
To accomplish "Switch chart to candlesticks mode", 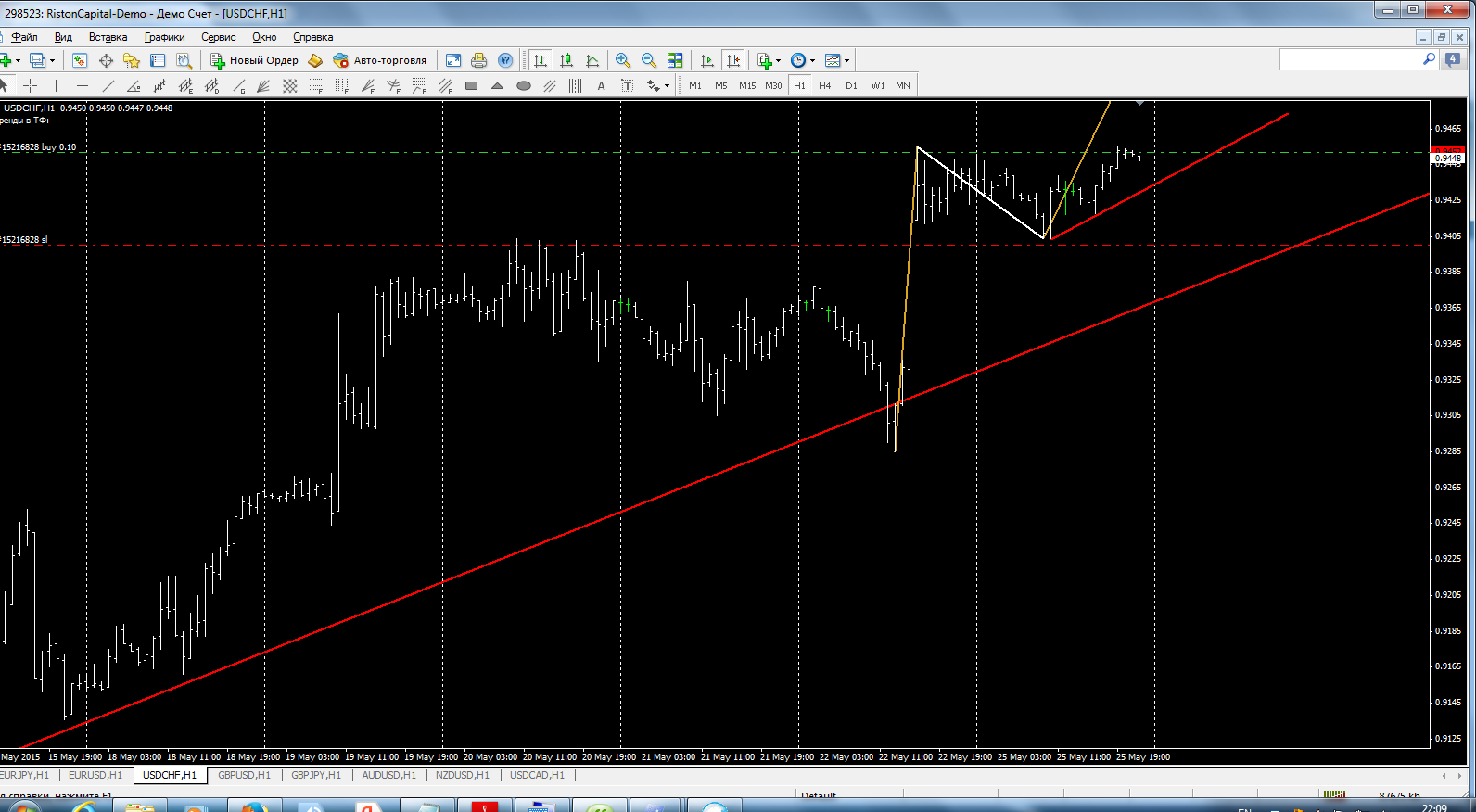I will 566,60.
